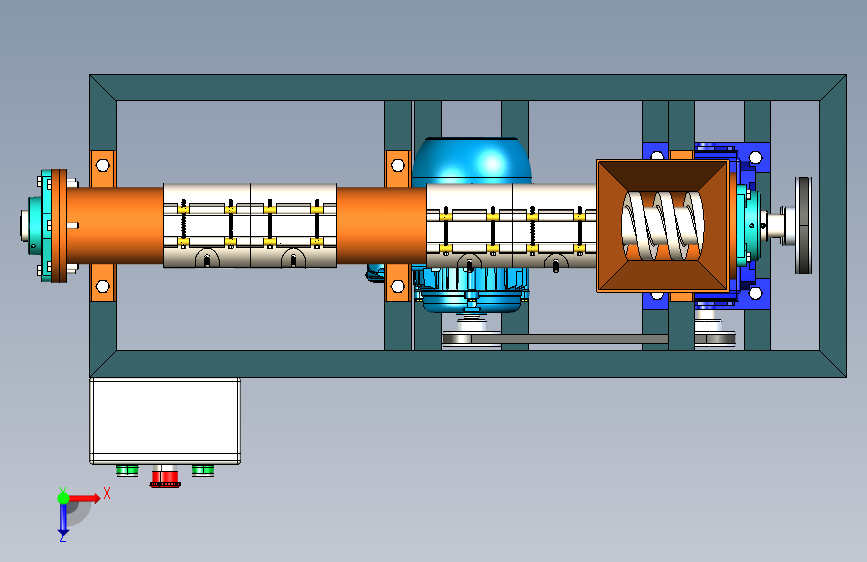The height and width of the screenshot is (562, 867).
Task: Select the leftmost white heater band
Action: (207, 226)
